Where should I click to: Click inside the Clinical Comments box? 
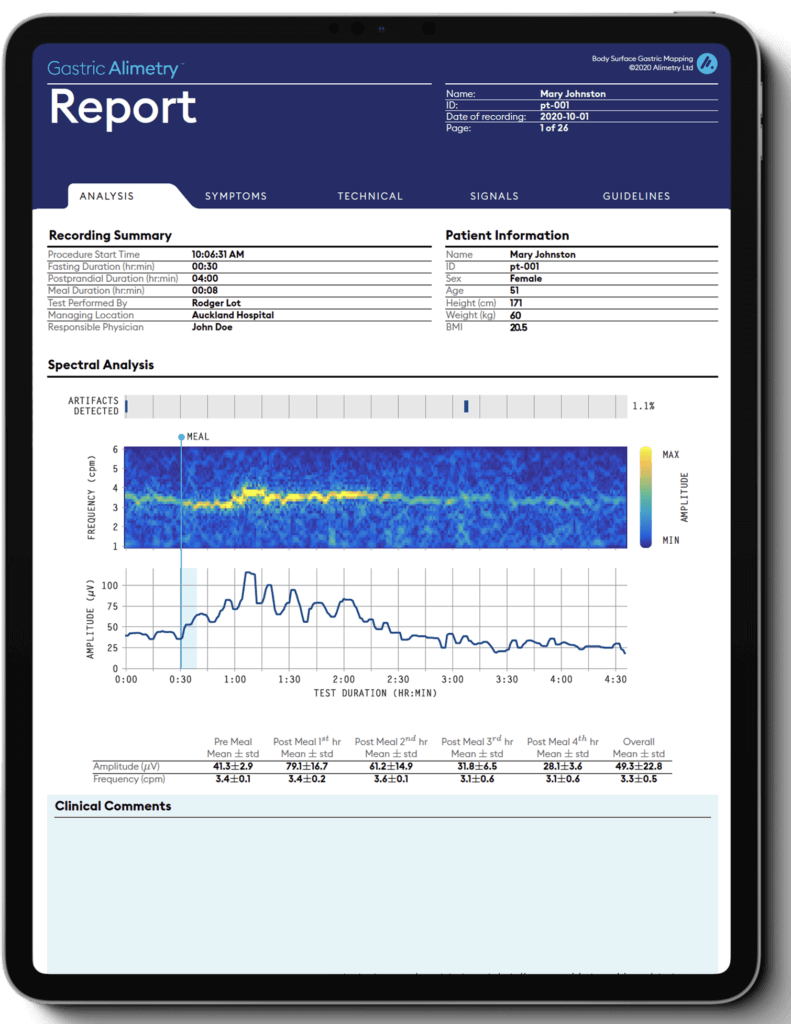(x=382, y=896)
